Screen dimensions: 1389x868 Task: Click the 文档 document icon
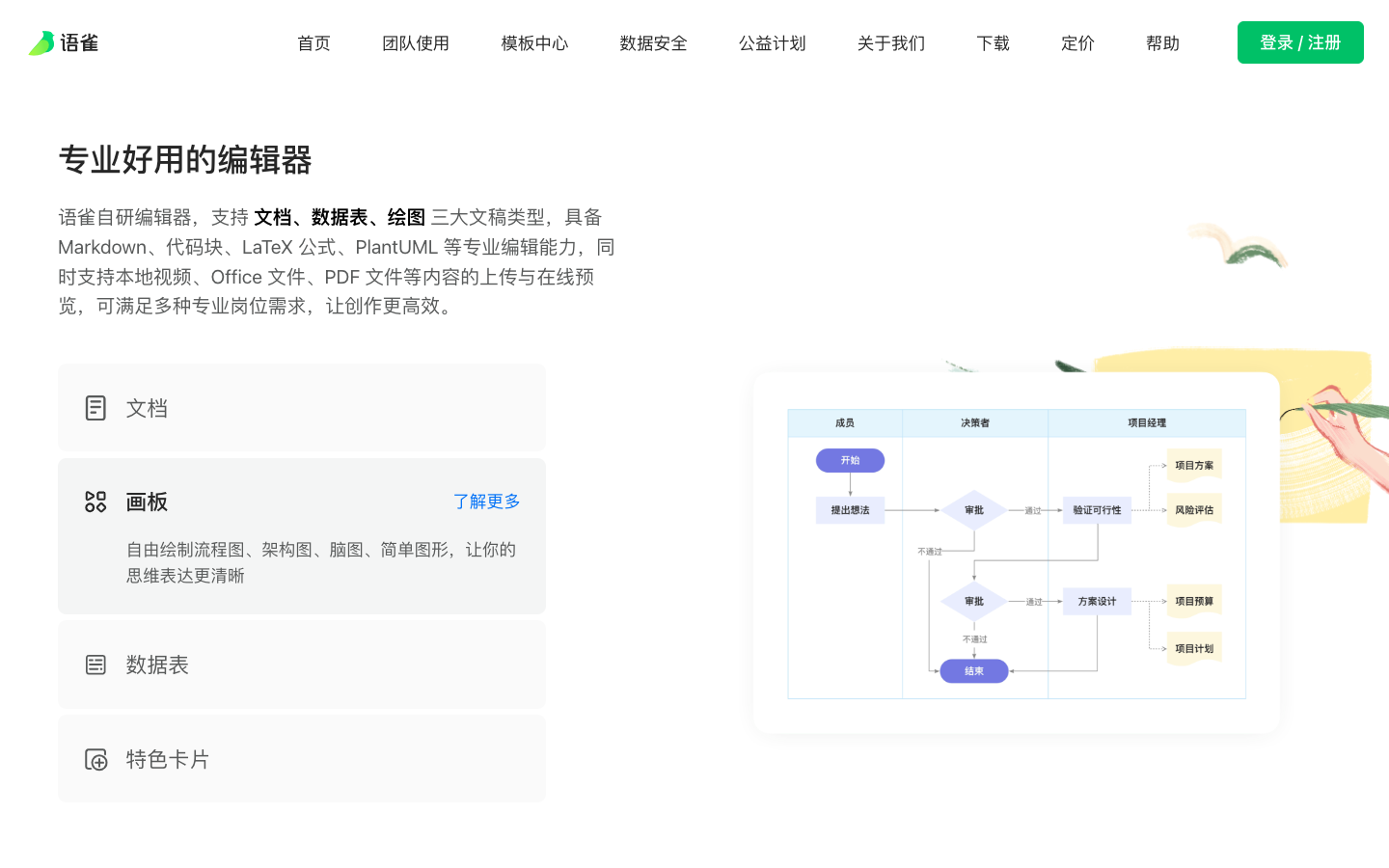[x=95, y=408]
